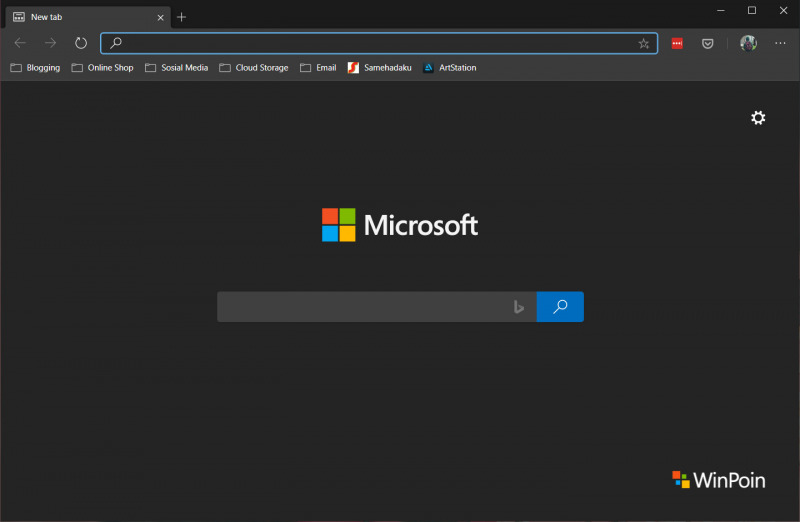The image size is (800, 522).
Task: Add page to favorites star icon
Action: click(x=644, y=44)
